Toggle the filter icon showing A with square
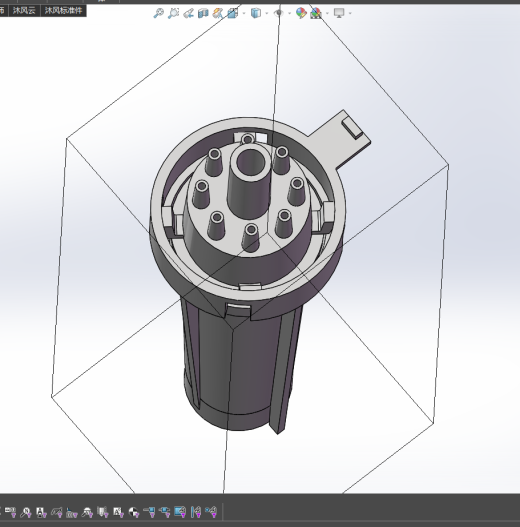The height and width of the screenshot is (527, 520). click(118, 512)
